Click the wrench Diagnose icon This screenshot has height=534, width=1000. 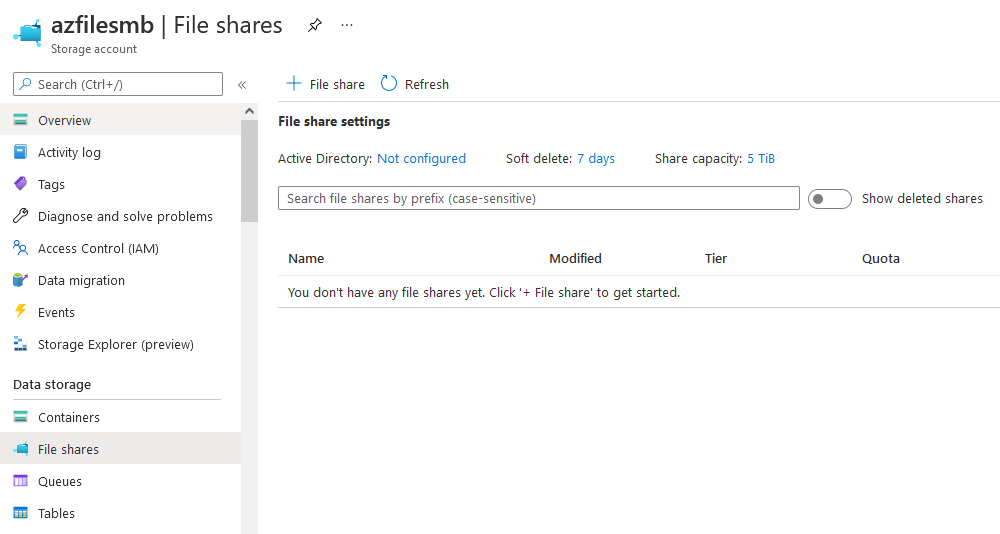point(20,216)
